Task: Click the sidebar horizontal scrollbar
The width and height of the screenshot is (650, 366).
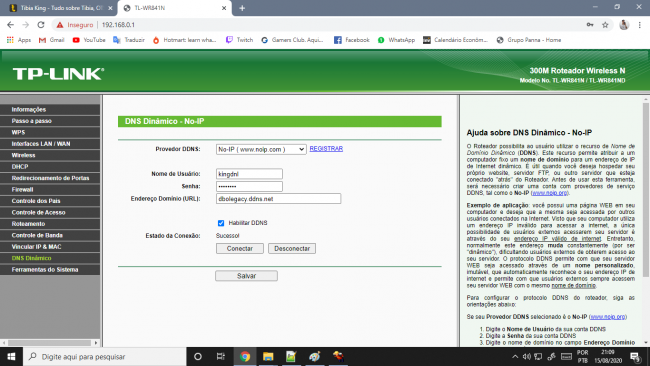Action: (x=50, y=343)
